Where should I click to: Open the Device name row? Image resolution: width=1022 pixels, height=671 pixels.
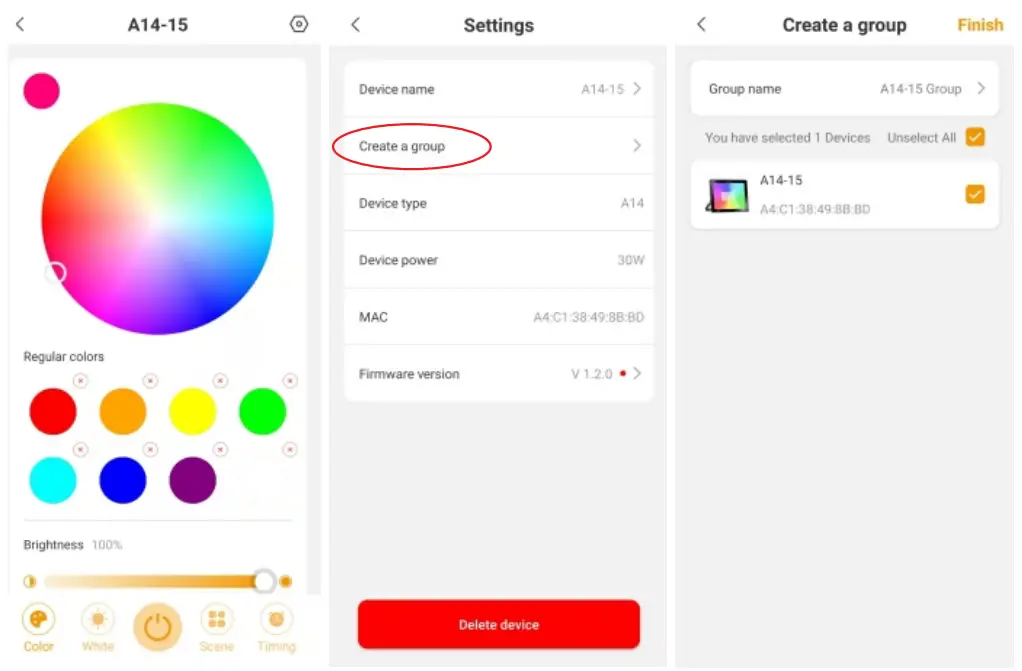coord(499,89)
